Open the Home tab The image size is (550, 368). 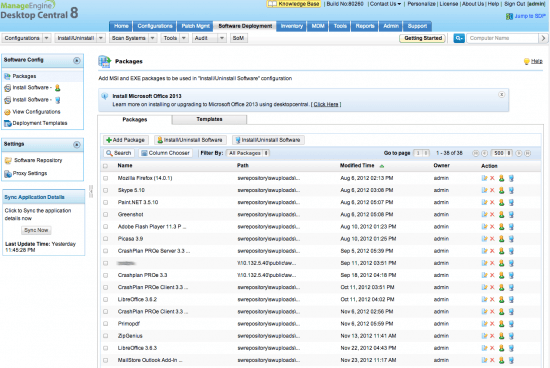(121, 26)
